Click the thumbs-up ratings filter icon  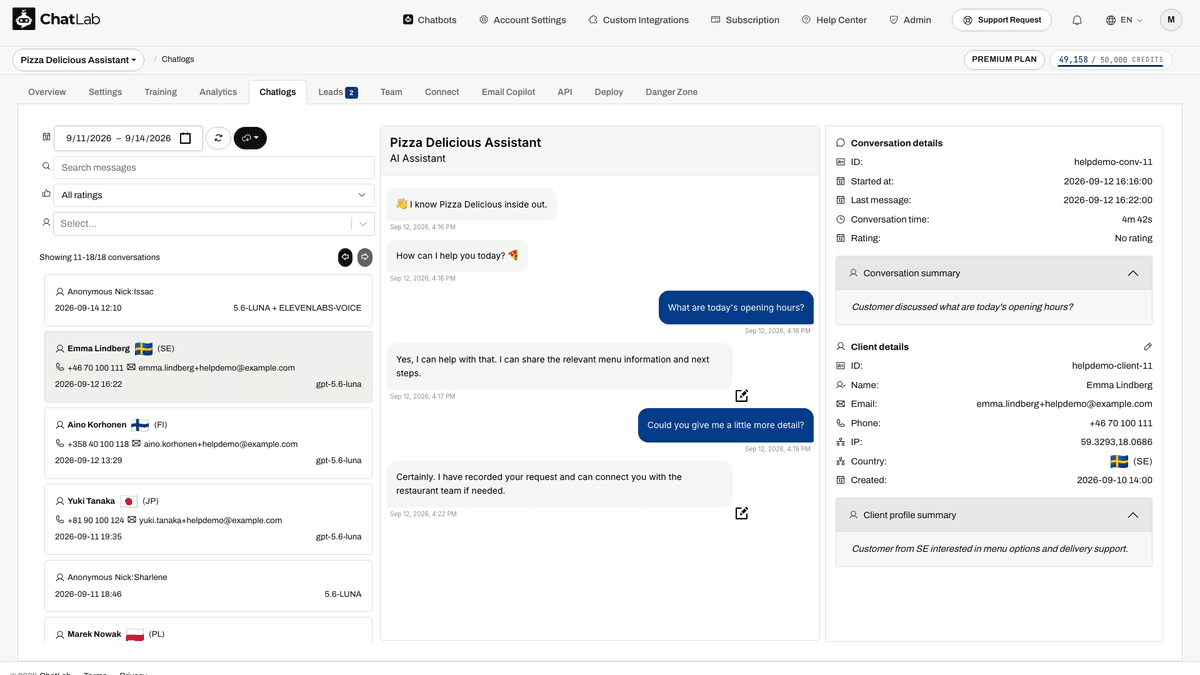click(46, 194)
